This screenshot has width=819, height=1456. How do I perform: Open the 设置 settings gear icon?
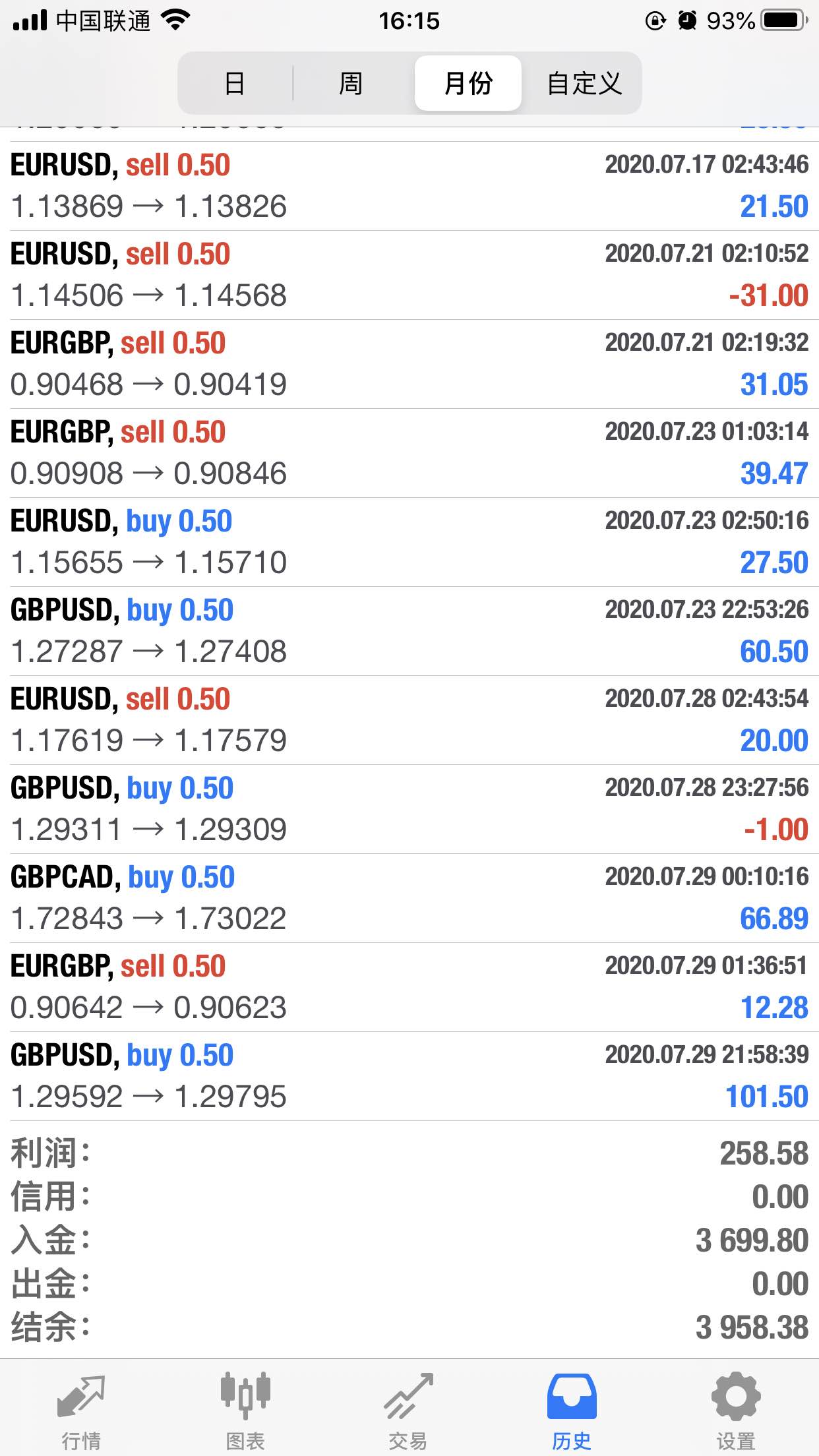click(736, 1396)
